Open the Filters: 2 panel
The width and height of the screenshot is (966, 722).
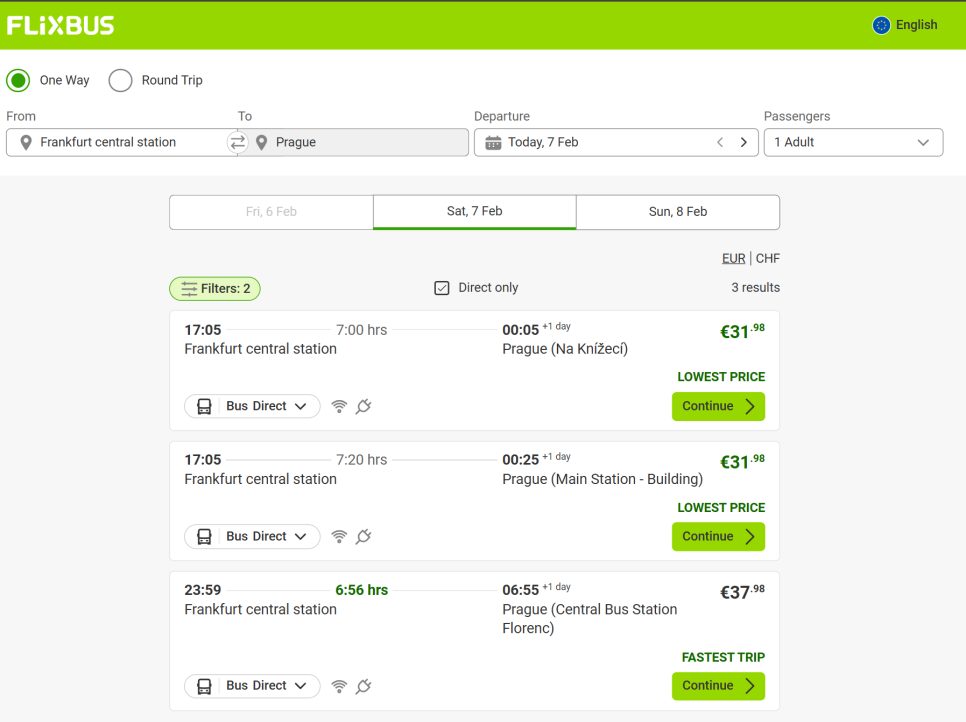click(x=215, y=288)
